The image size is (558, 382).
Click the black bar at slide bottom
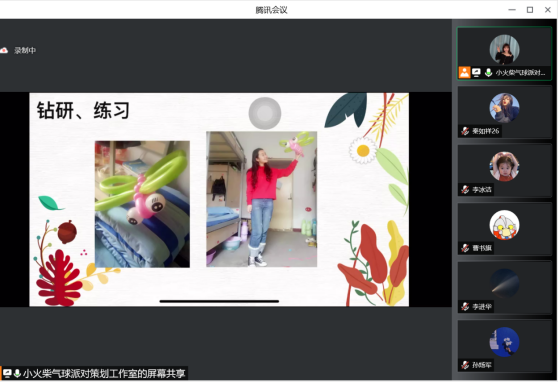click(x=219, y=301)
